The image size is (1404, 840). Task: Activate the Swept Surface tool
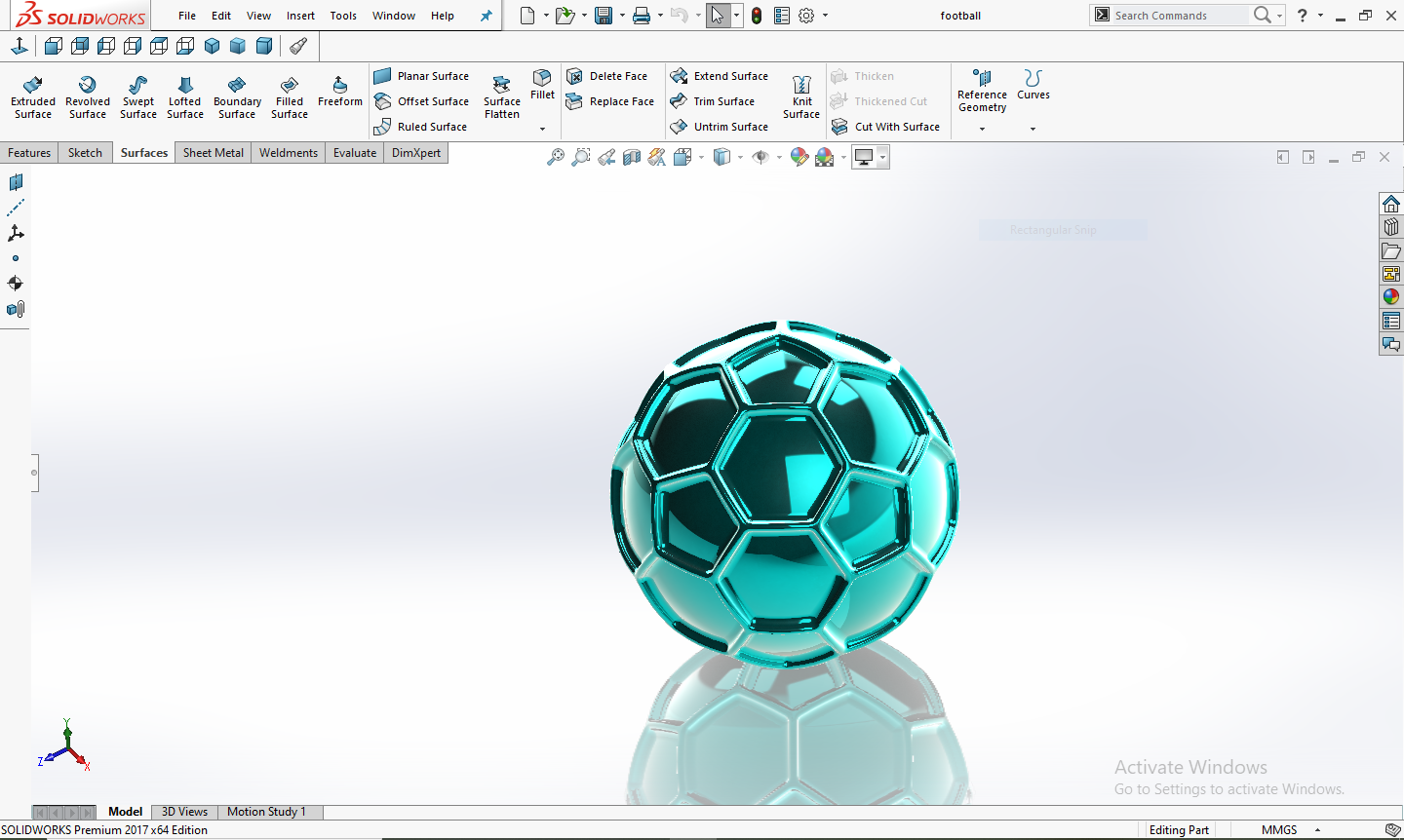tap(138, 96)
